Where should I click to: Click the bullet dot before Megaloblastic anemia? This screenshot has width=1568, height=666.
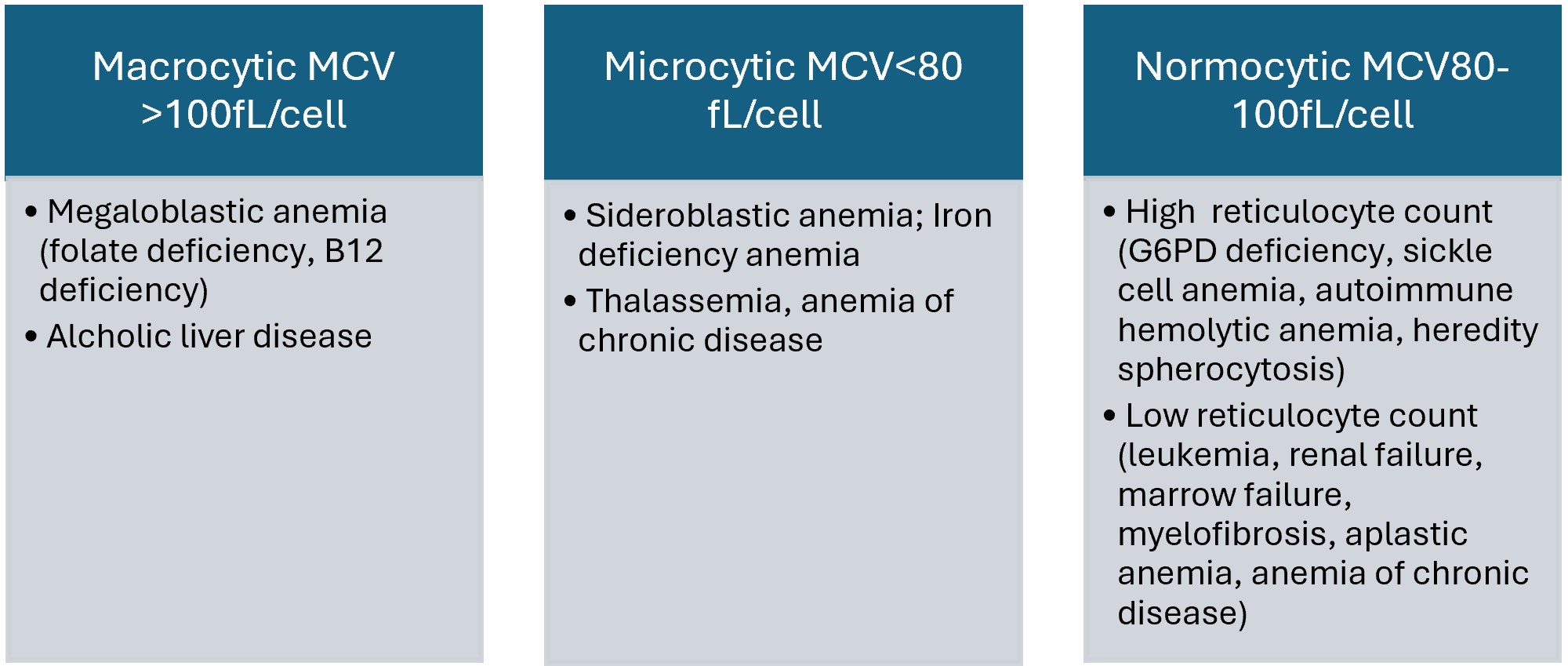pos(31,212)
